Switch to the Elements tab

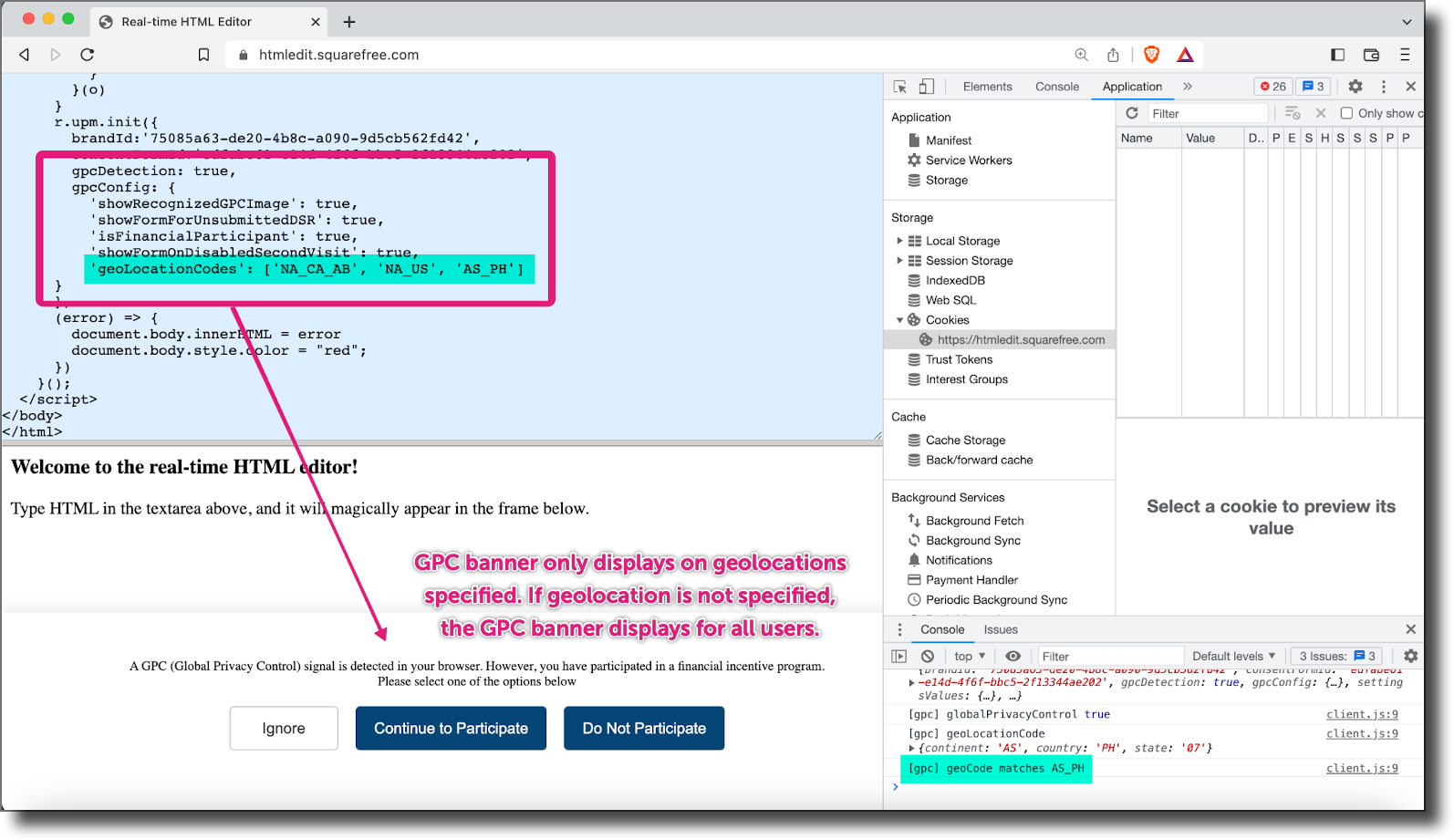[987, 87]
